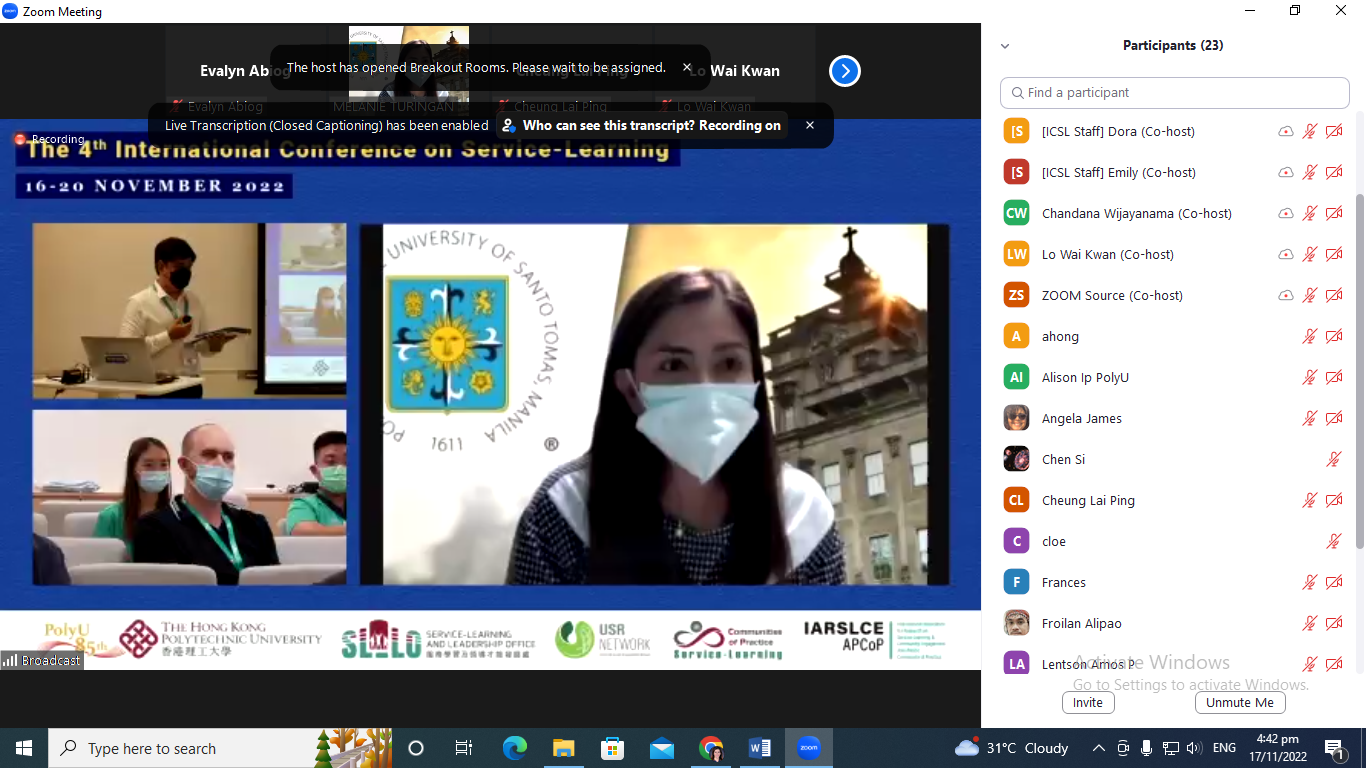Click ahong's muted microphone icon
Image resolution: width=1366 pixels, height=768 pixels.
[1310, 336]
